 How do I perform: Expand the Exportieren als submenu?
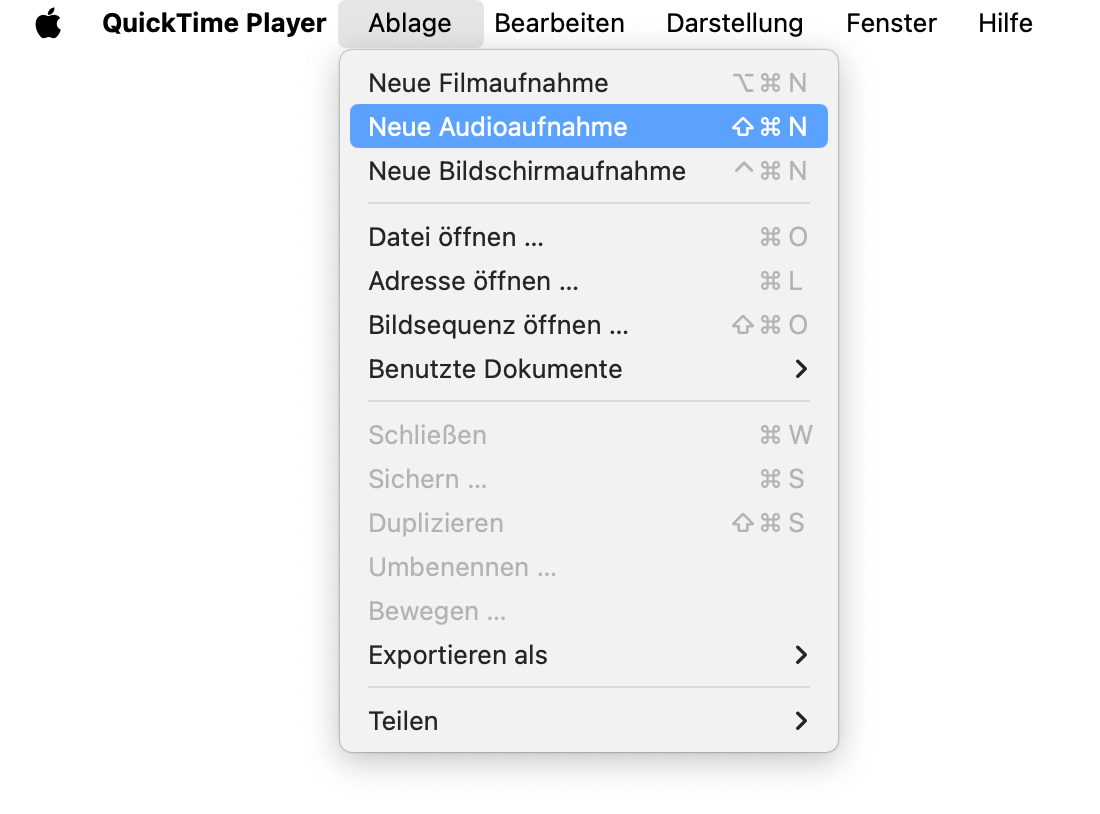point(458,655)
